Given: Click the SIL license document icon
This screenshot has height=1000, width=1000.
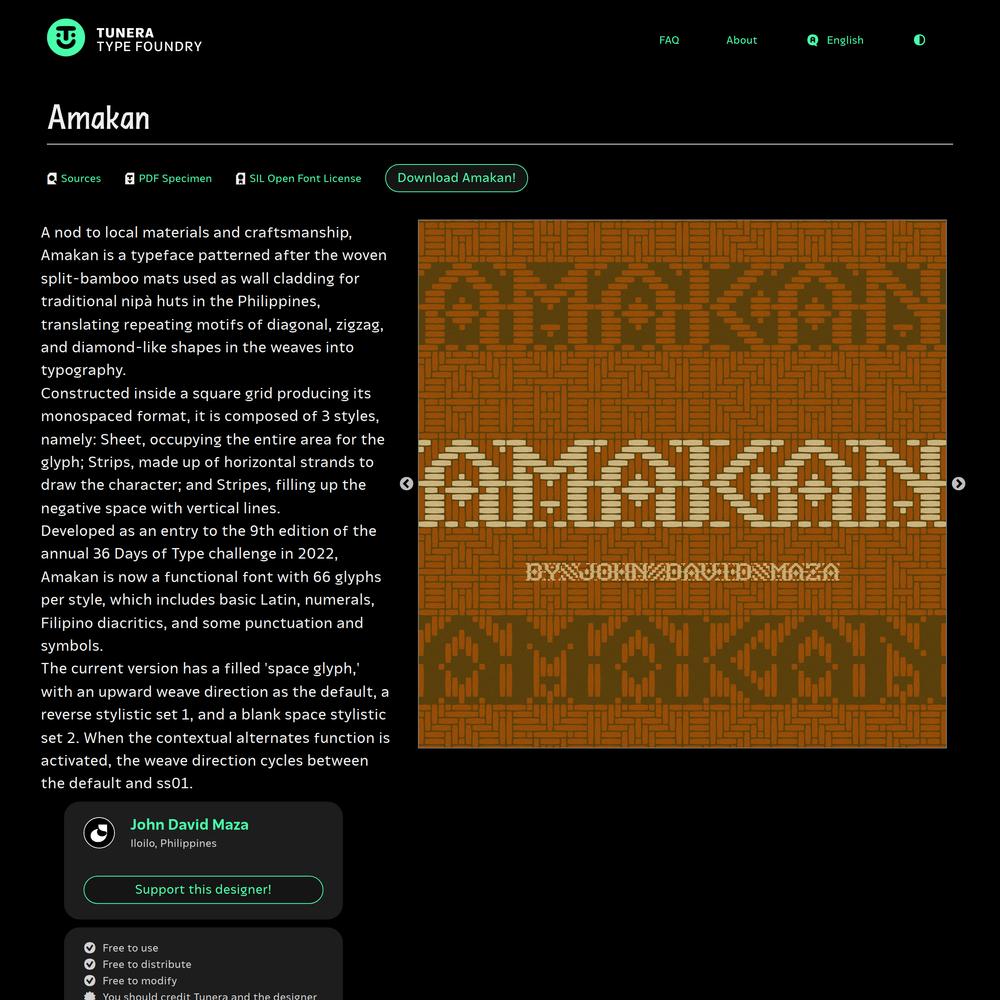Looking at the screenshot, I should [x=240, y=179].
